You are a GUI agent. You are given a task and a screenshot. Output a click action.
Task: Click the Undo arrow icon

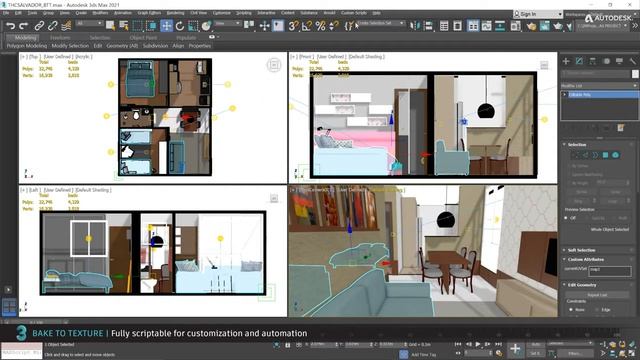click(10, 26)
